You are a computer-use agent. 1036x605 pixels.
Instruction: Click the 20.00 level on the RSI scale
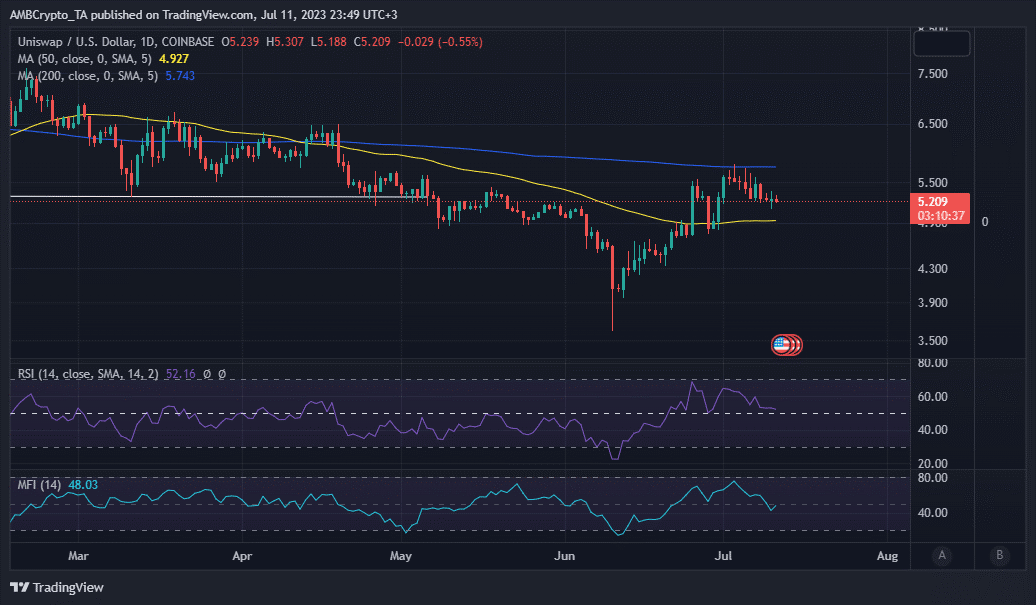932,463
